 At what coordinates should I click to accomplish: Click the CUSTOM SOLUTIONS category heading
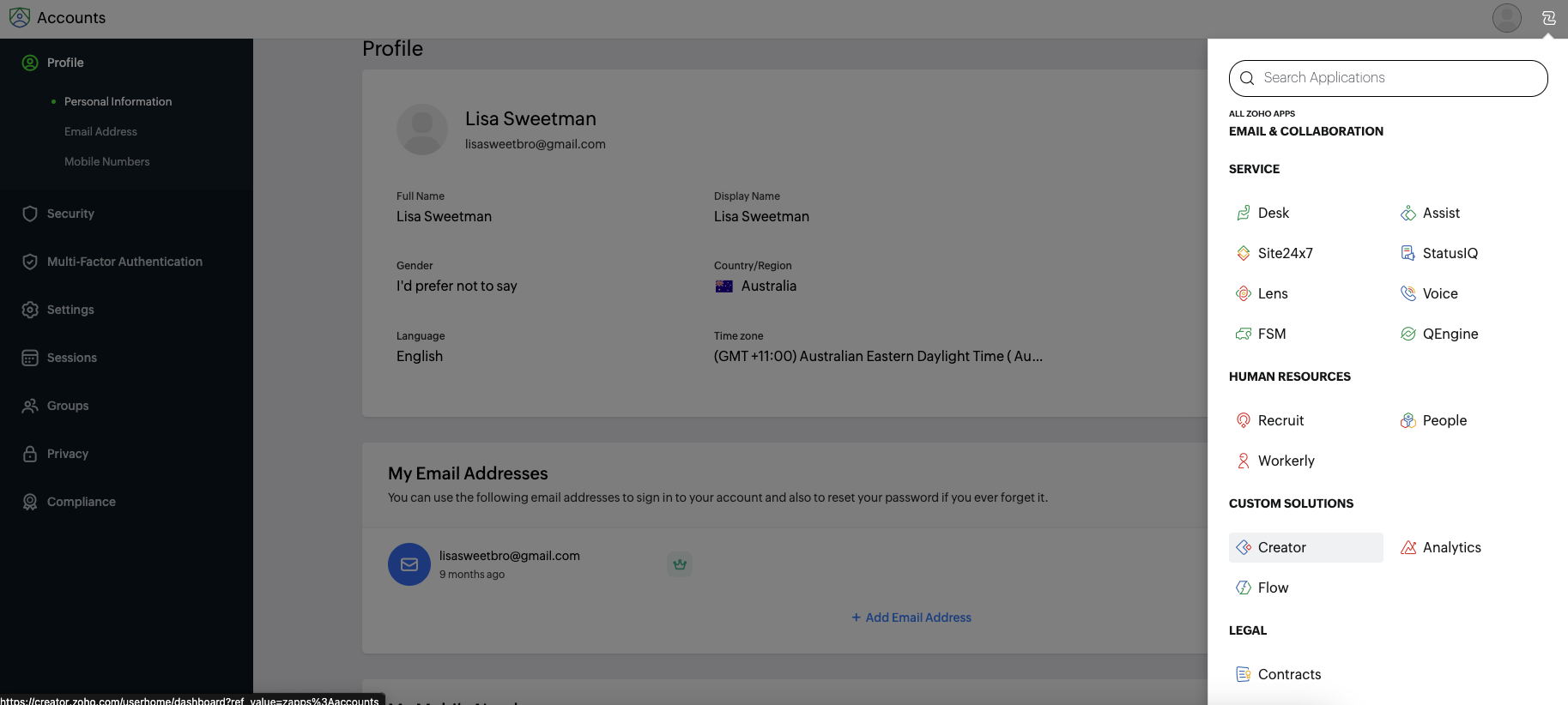[x=1291, y=503]
